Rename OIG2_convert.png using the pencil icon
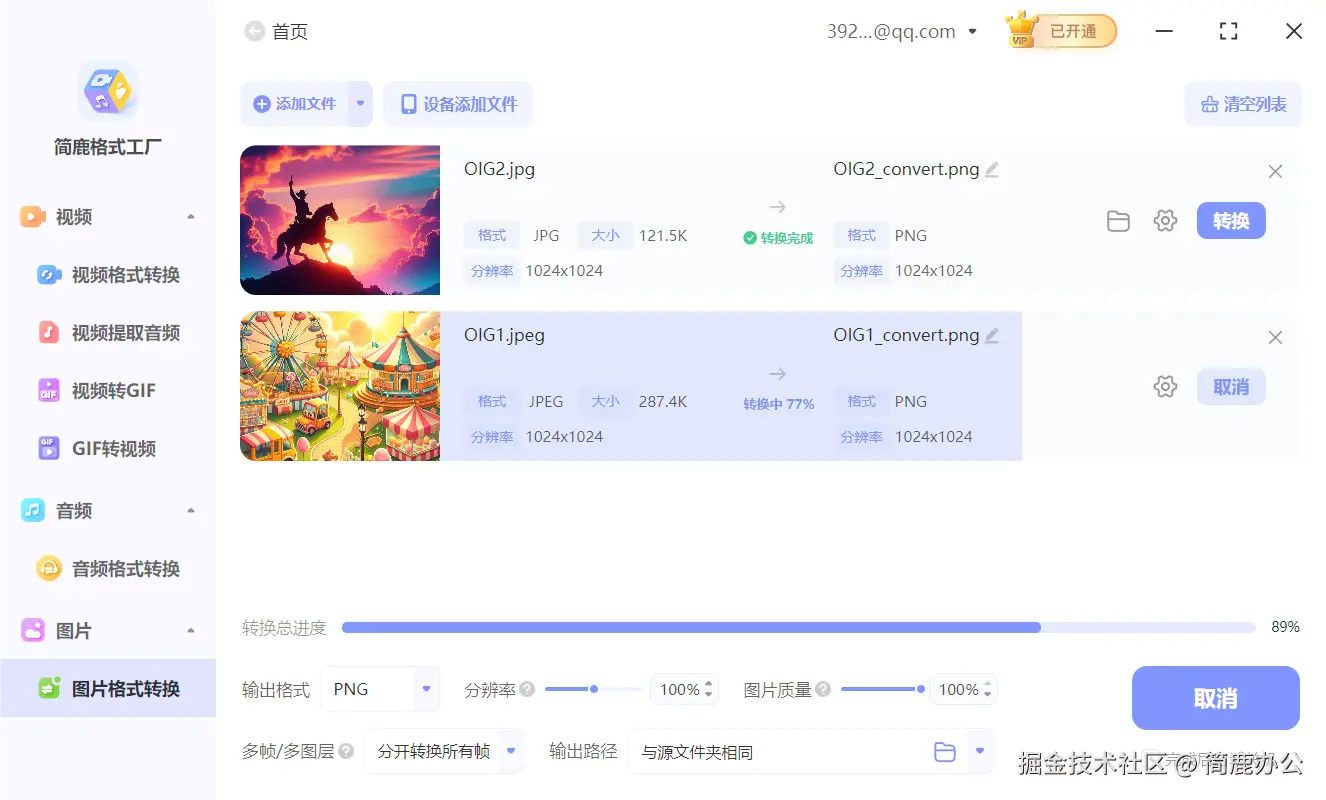Screen dimensions: 1326x800 tap(991, 169)
